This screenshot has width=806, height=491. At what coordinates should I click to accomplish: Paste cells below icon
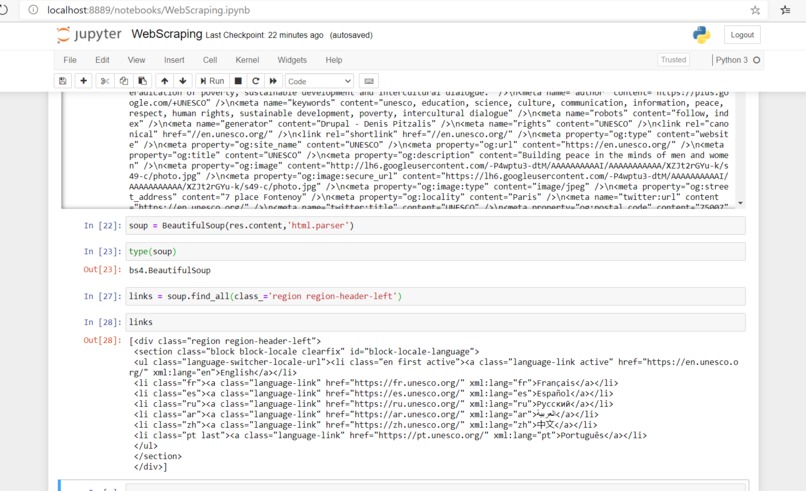(x=142, y=81)
